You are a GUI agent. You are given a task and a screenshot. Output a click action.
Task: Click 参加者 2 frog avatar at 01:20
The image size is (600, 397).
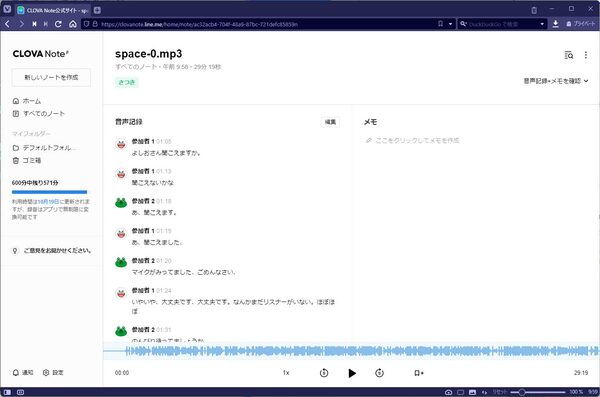[121, 263]
